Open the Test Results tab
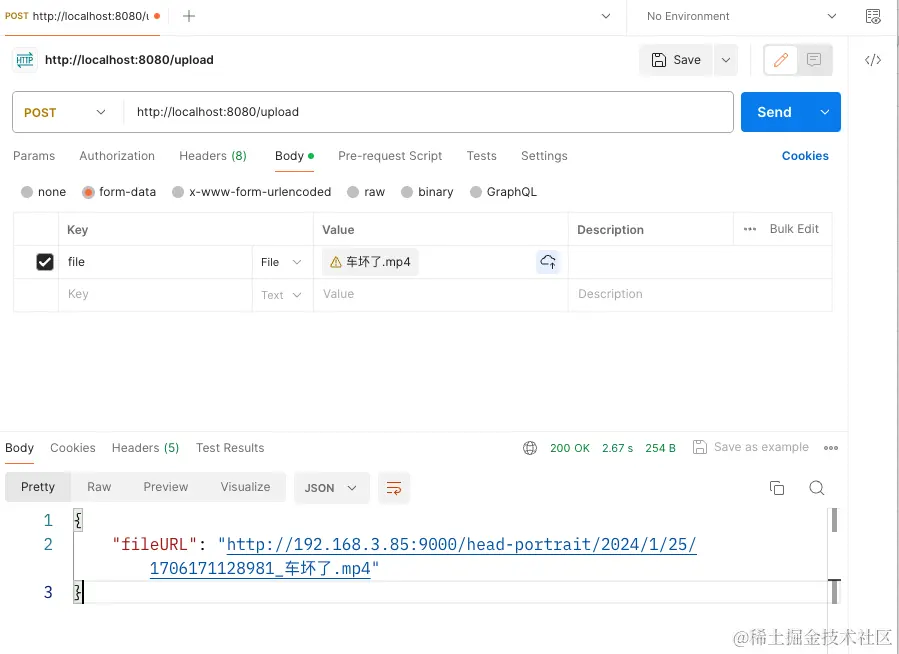 [230, 448]
